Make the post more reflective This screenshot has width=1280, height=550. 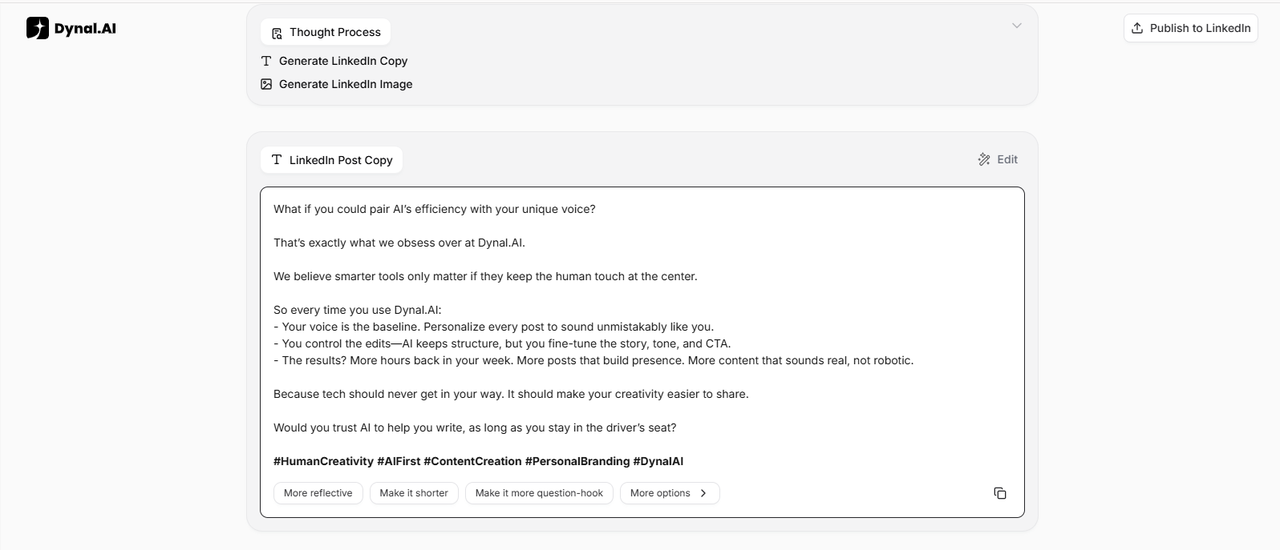318,493
